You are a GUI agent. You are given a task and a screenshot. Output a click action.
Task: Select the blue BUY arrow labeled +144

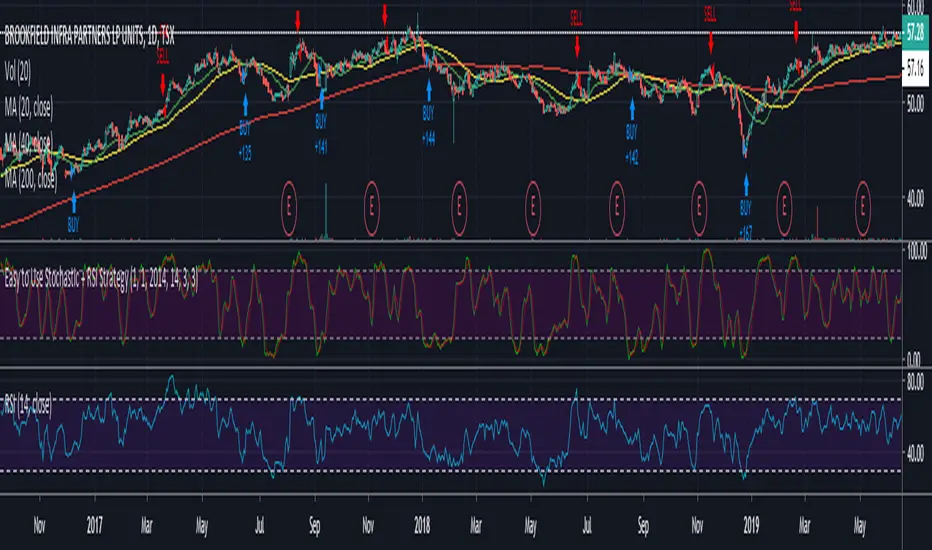point(429,90)
